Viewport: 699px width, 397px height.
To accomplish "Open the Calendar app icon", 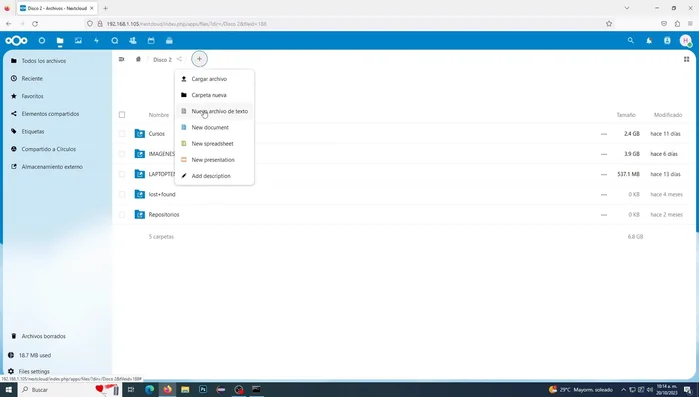I will click(x=151, y=41).
